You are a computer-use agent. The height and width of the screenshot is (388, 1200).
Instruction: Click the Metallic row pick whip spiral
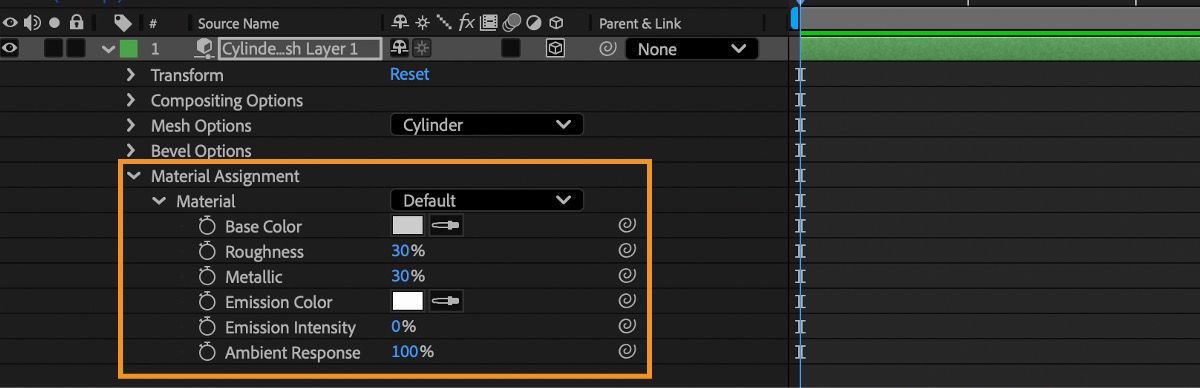[x=627, y=276]
